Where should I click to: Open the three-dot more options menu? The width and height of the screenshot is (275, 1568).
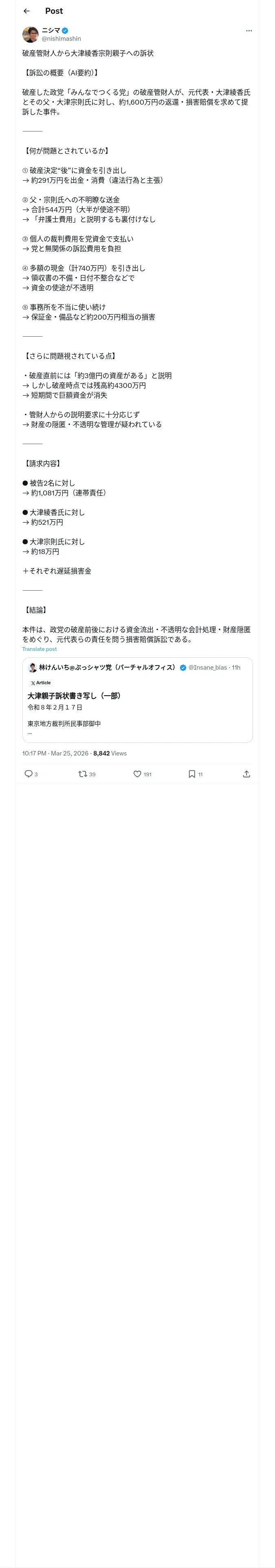pyautogui.click(x=249, y=31)
